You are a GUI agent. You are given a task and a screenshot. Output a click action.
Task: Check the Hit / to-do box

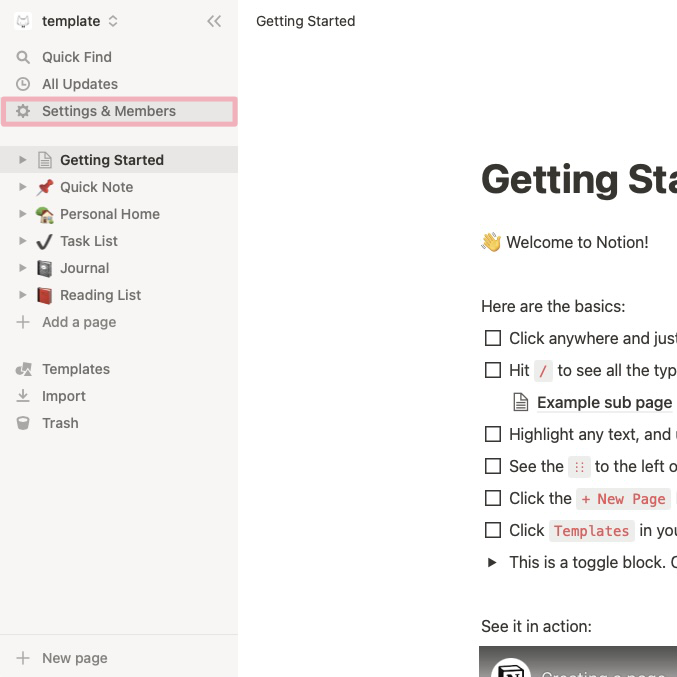tap(493, 370)
